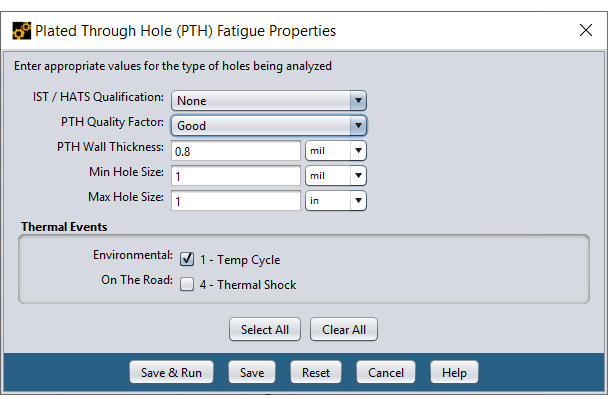Open the Max Hole Size unit dropdown
The height and width of the screenshot is (399, 608).
tap(336, 200)
